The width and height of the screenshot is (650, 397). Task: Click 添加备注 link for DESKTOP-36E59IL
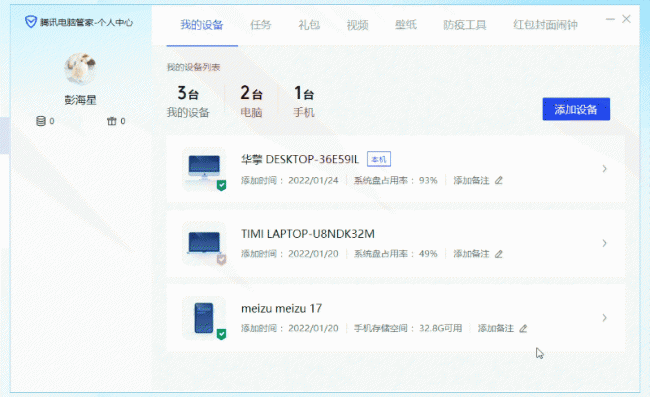coord(471,180)
